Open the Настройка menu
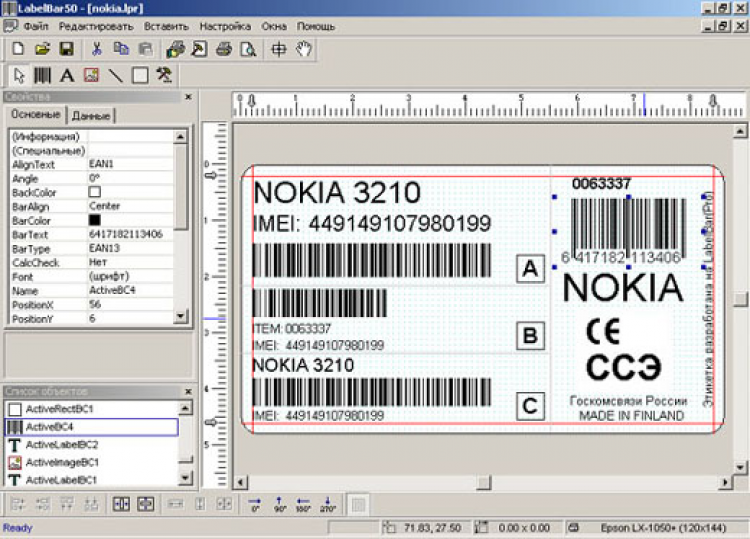Image resolution: width=750 pixels, height=539 pixels. [225, 26]
